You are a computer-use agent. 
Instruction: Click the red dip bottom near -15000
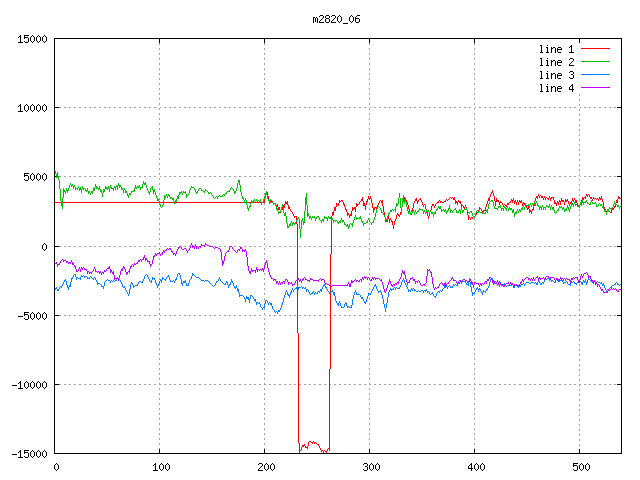313,443
